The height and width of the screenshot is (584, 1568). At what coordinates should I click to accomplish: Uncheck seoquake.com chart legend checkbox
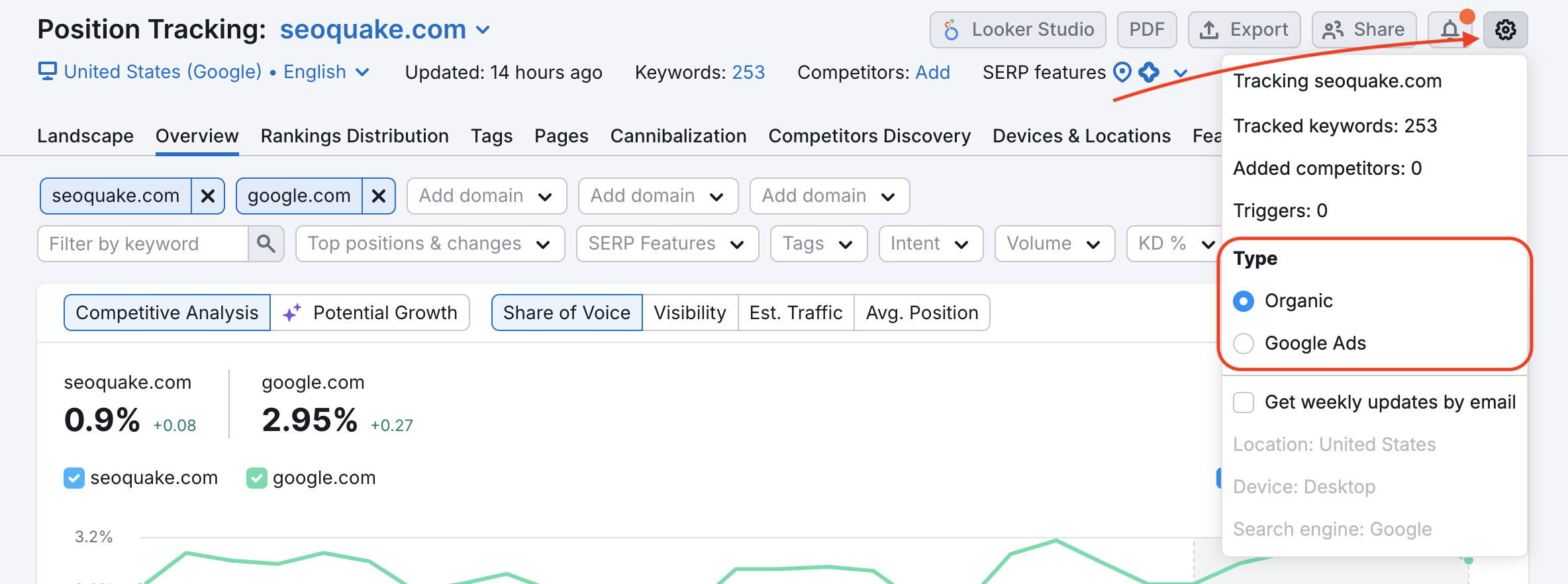click(74, 478)
